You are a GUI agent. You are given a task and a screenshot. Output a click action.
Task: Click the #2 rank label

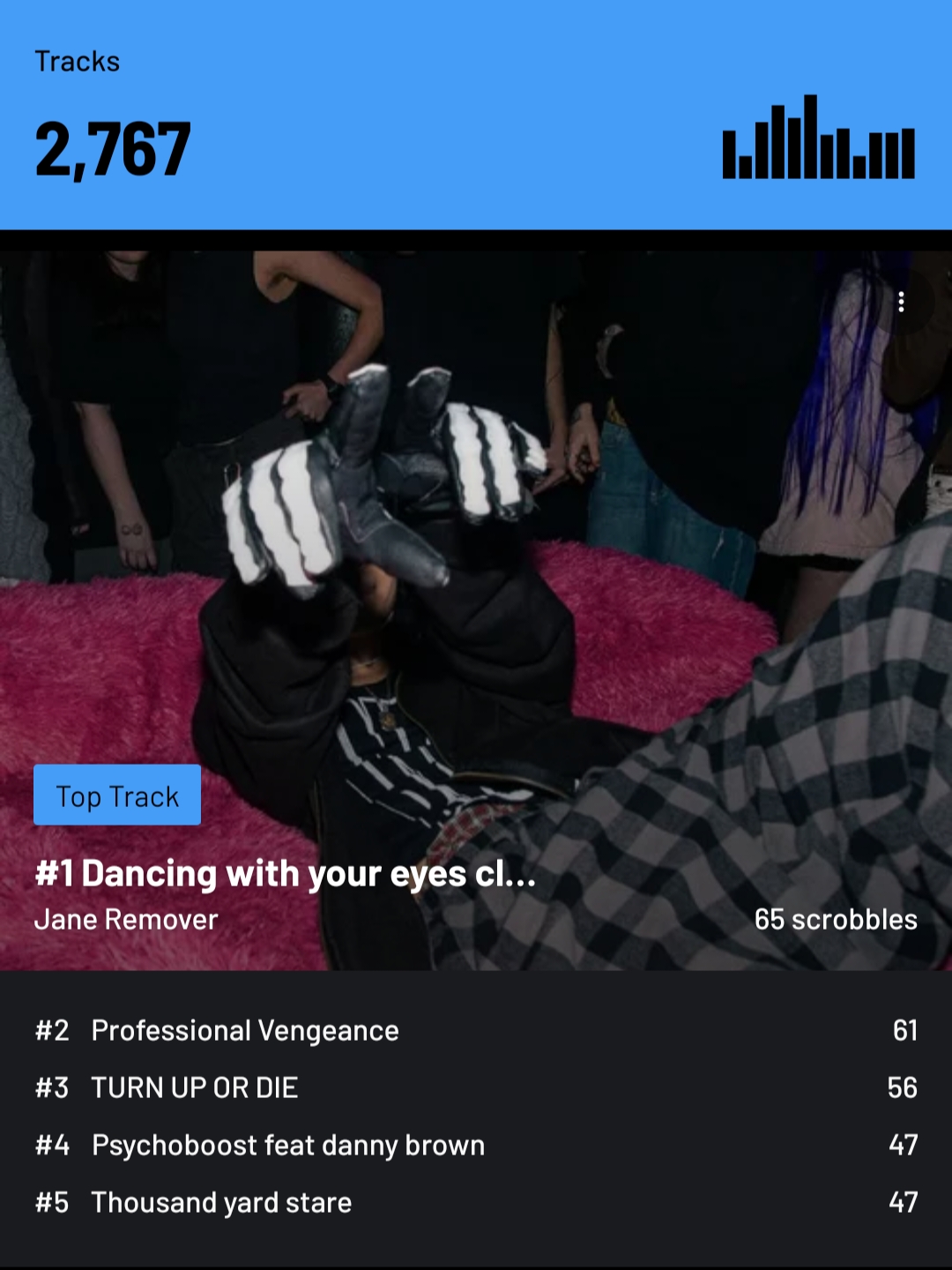[52, 1030]
